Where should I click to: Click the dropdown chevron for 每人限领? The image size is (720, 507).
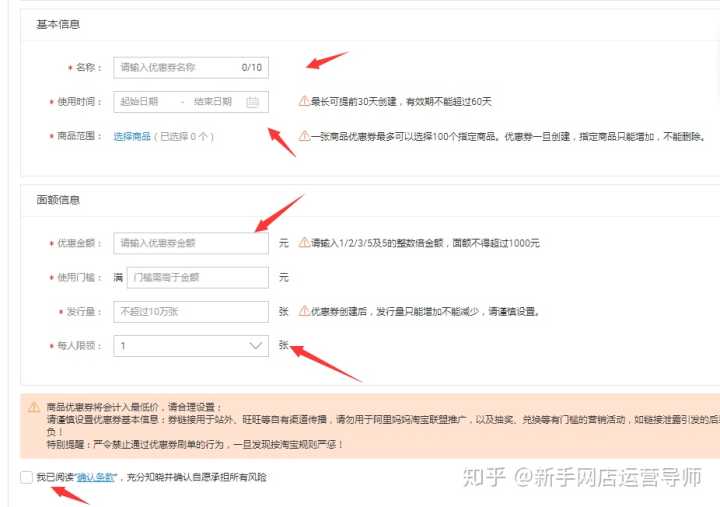click(255, 346)
